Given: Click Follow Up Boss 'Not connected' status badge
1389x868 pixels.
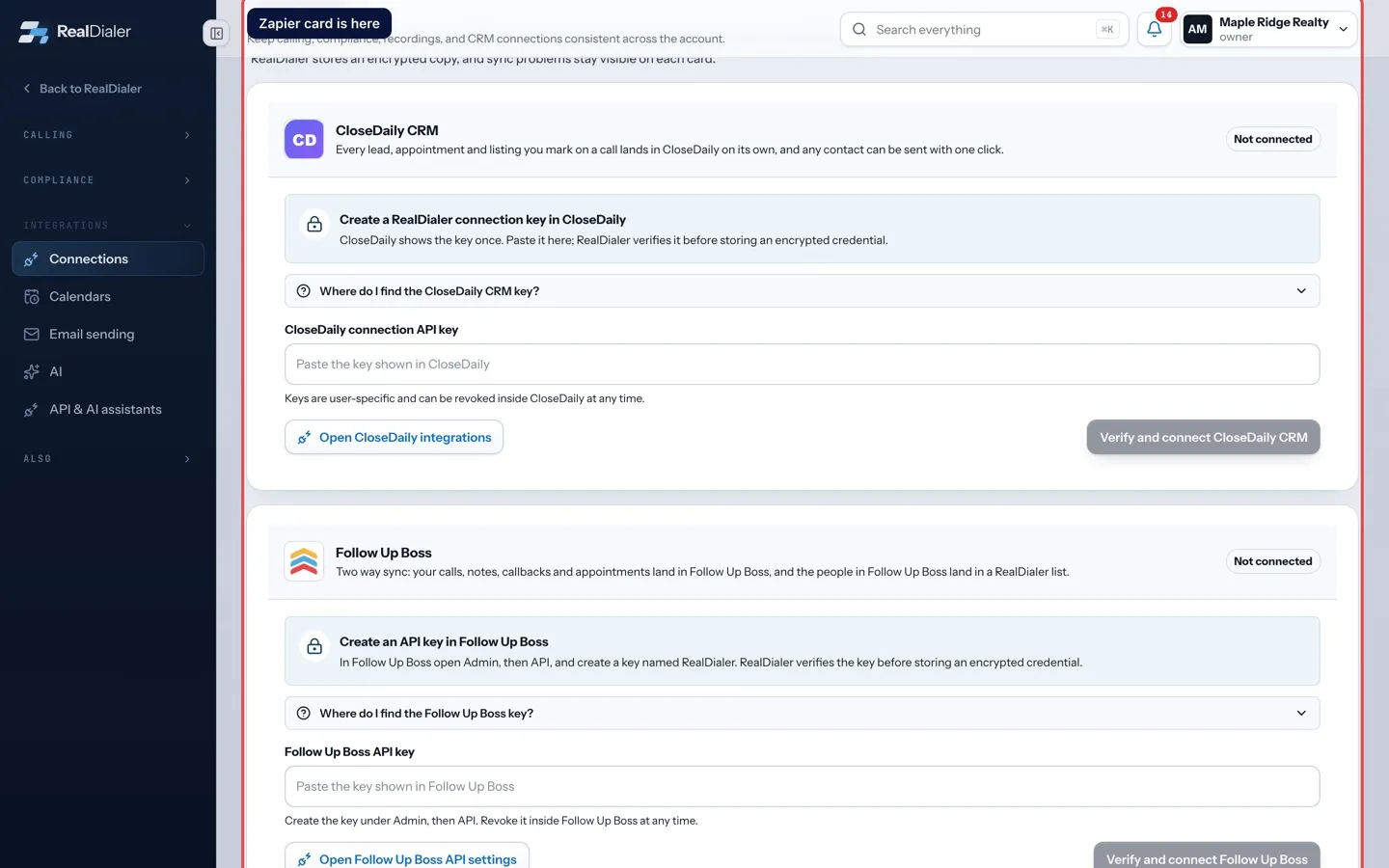Looking at the screenshot, I should click(x=1272, y=561).
